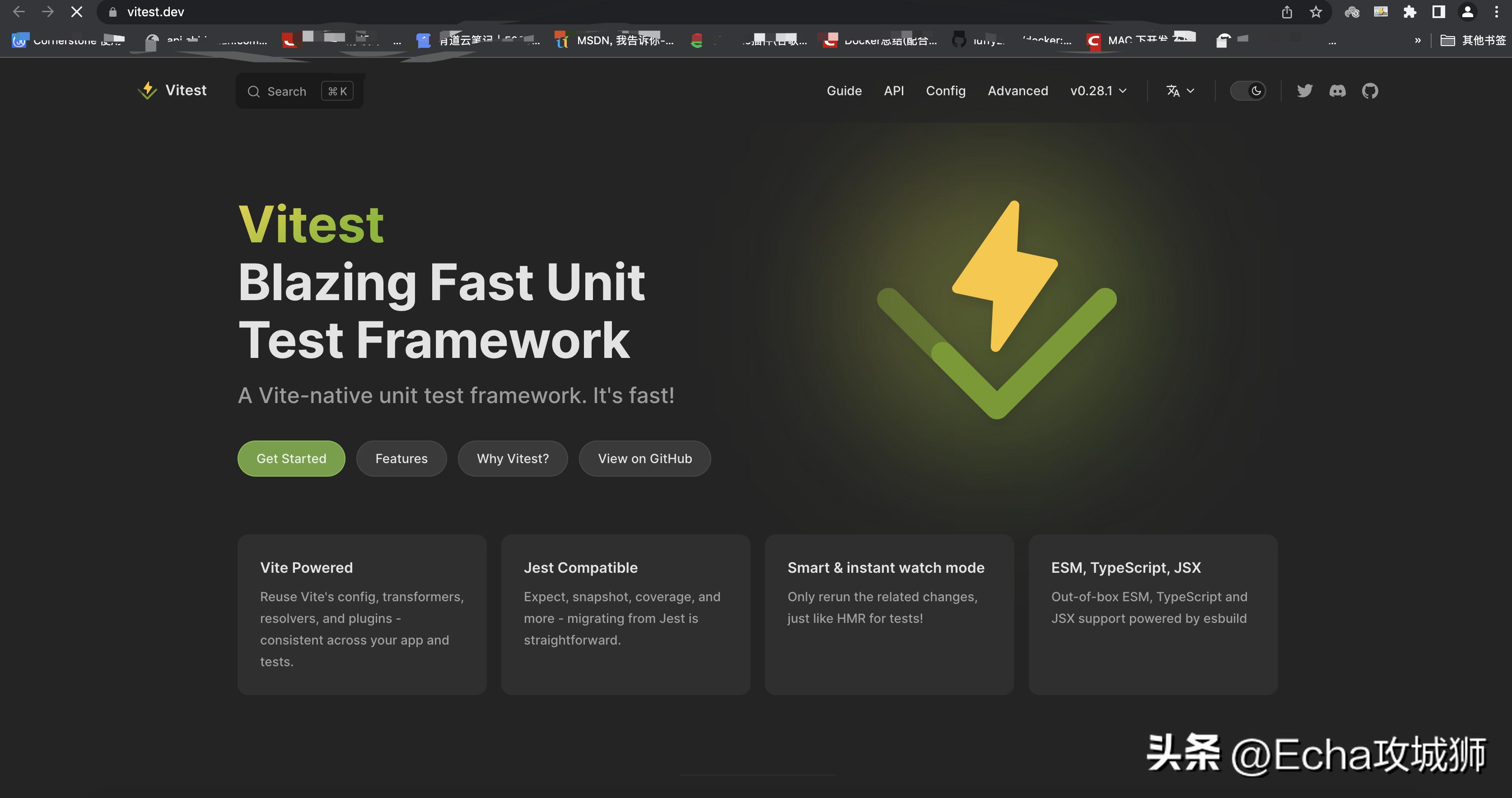1512x798 pixels.
Task: Open GitHub repository icon in navbar
Action: click(1370, 91)
